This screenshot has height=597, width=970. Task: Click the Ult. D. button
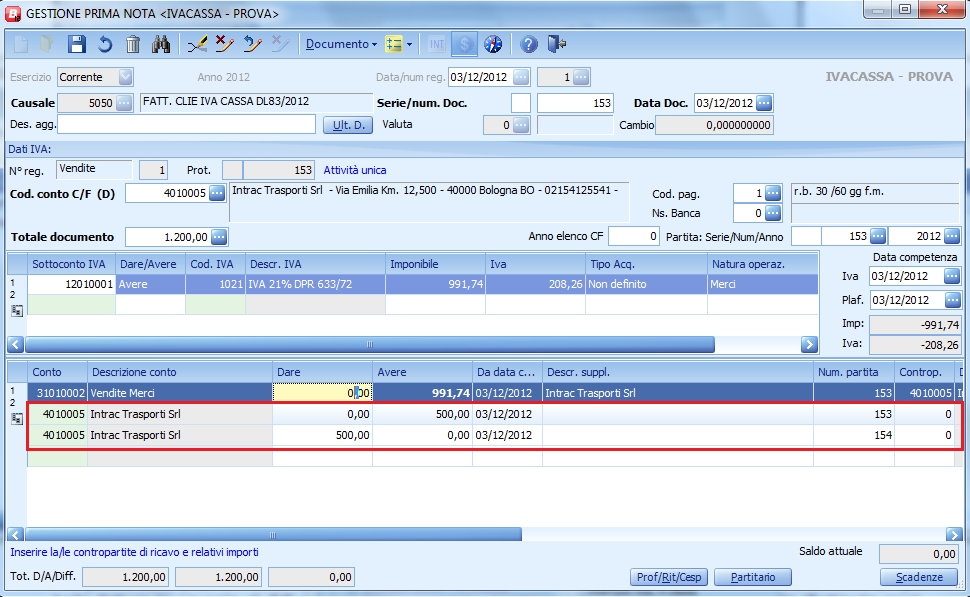pyautogui.click(x=347, y=125)
